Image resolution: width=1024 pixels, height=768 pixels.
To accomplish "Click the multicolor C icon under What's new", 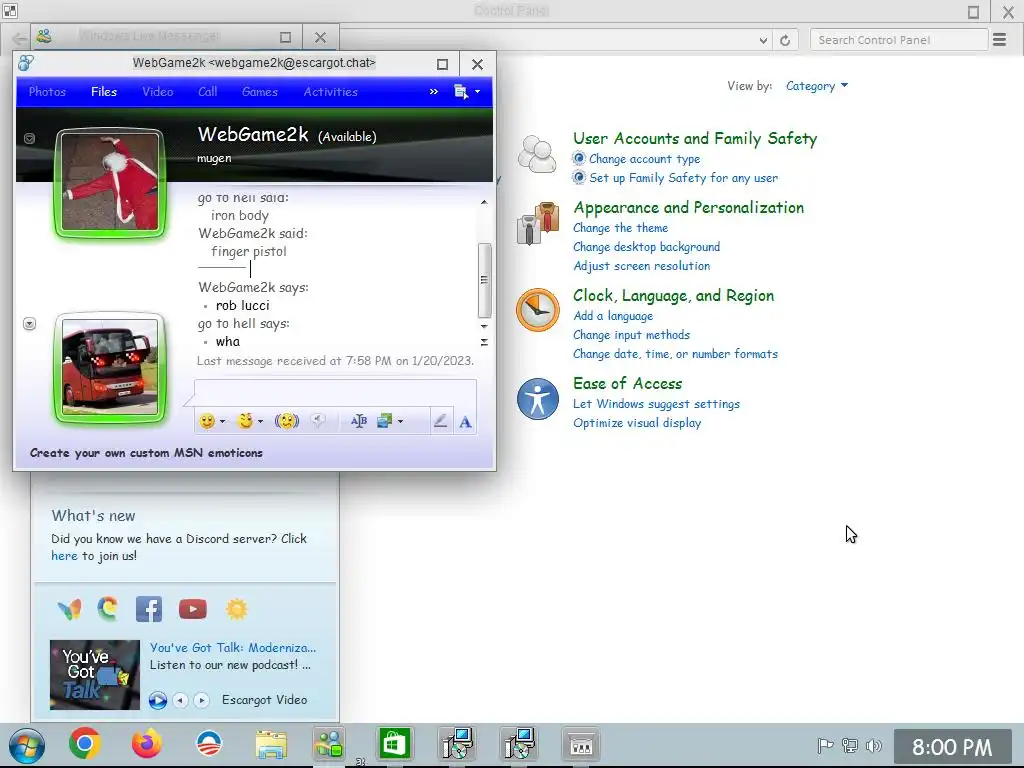I will click(x=108, y=609).
